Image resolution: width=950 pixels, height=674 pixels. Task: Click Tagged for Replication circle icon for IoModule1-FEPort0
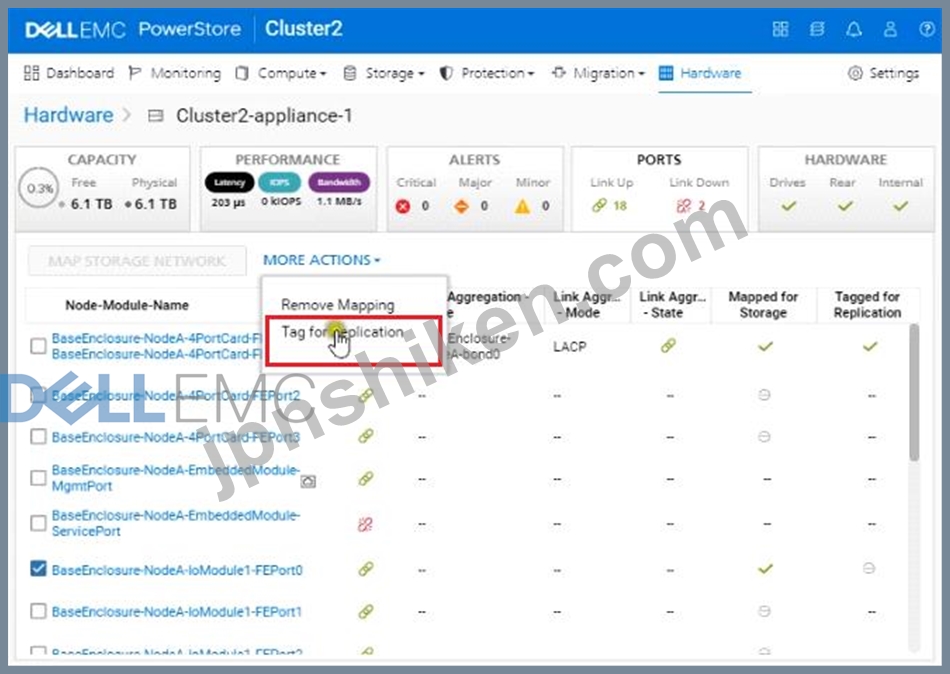[869, 569]
